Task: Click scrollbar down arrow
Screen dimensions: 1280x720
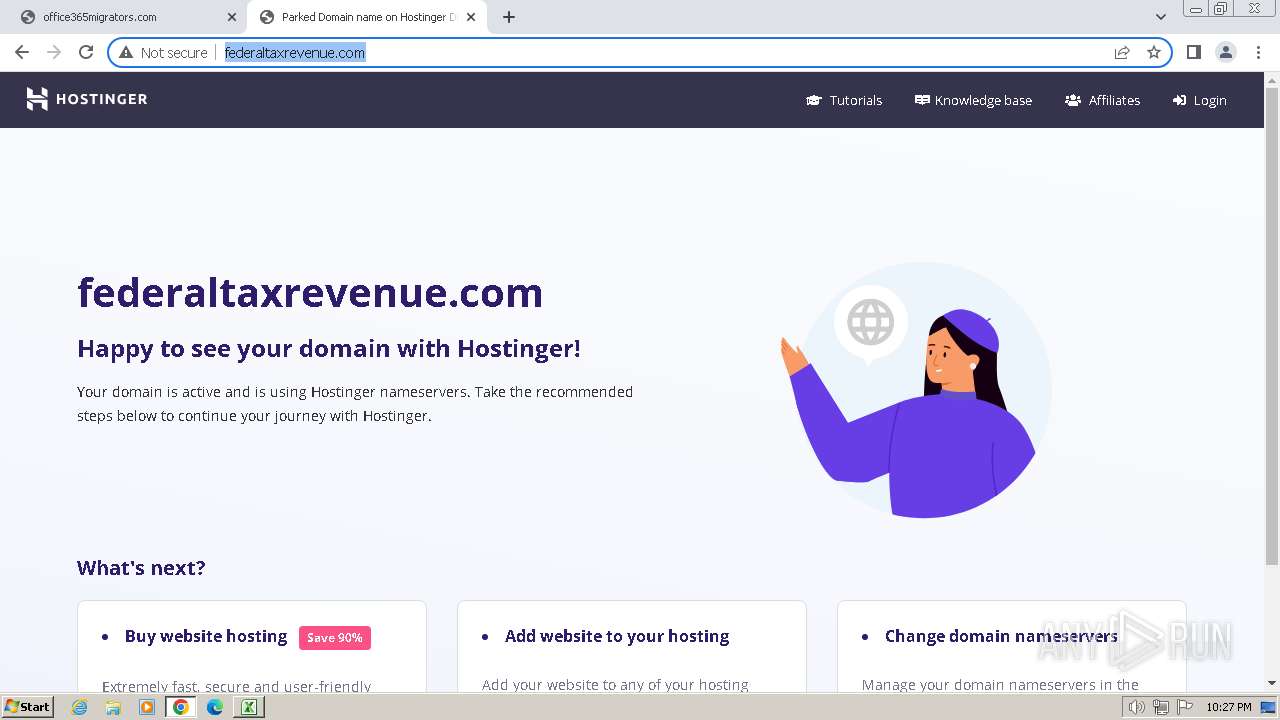Action: coord(1272,683)
